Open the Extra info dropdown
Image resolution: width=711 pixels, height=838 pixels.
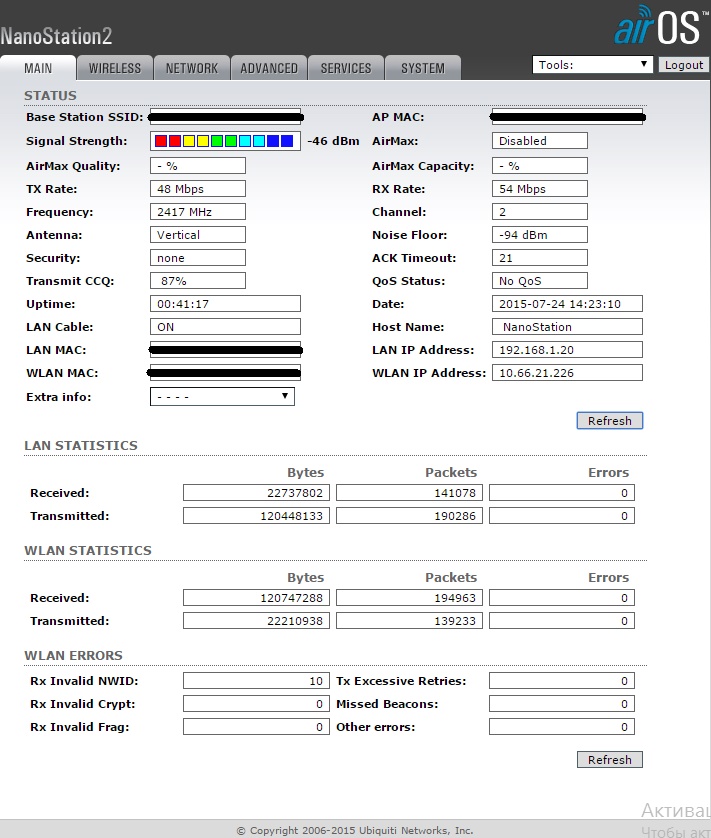(x=222, y=397)
